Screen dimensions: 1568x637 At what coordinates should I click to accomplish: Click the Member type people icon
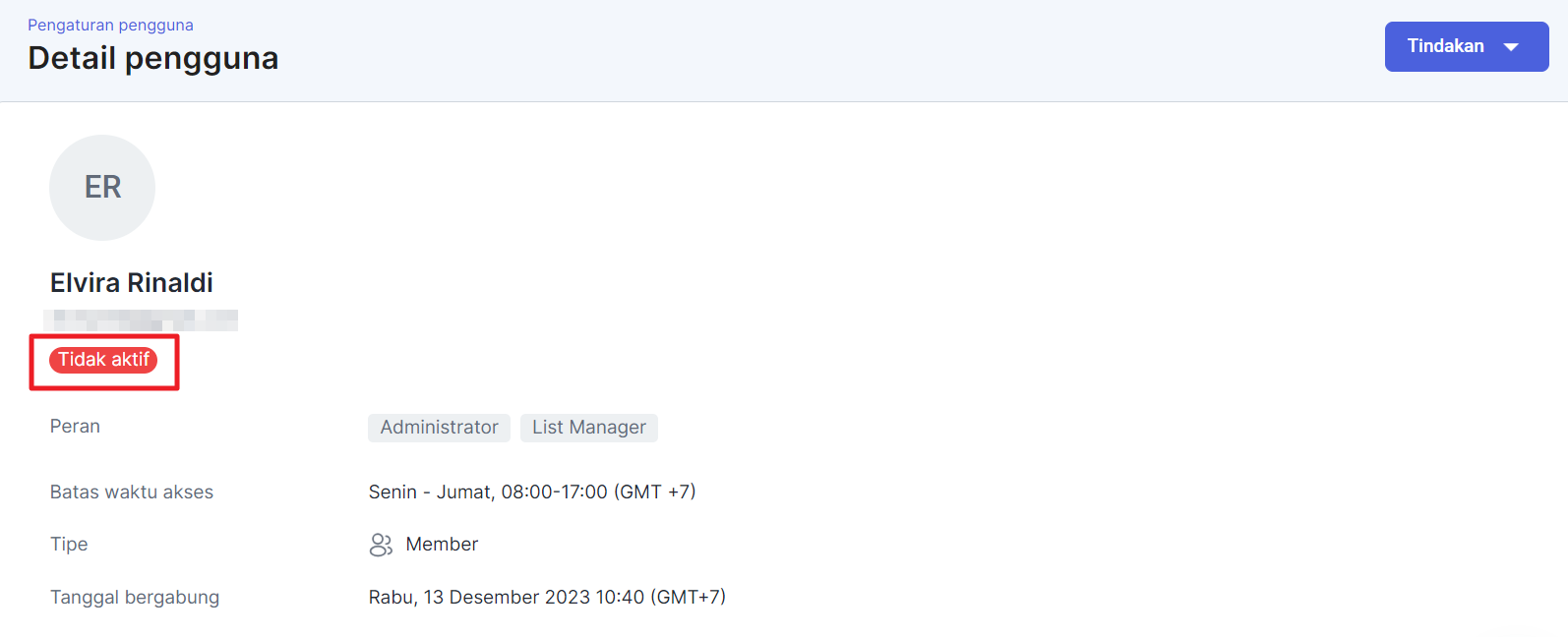(381, 545)
